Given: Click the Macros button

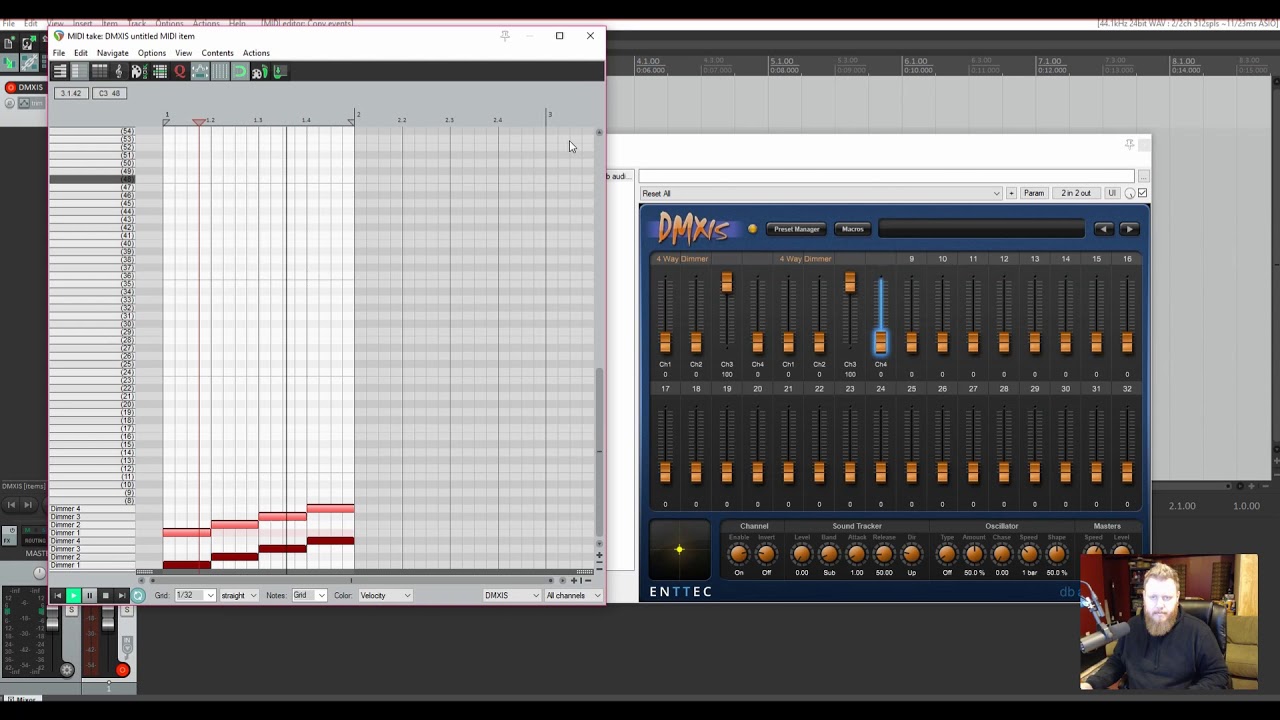Looking at the screenshot, I should 853,229.
